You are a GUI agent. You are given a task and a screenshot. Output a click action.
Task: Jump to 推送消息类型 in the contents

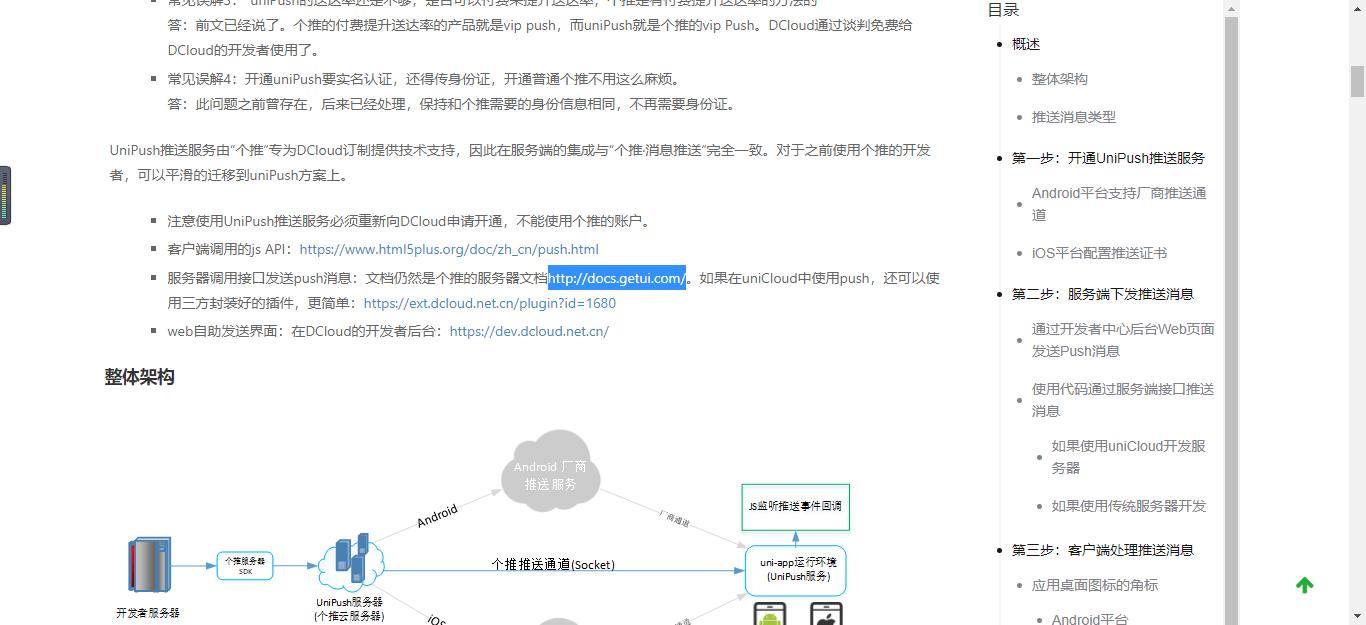coord(1074,117)
